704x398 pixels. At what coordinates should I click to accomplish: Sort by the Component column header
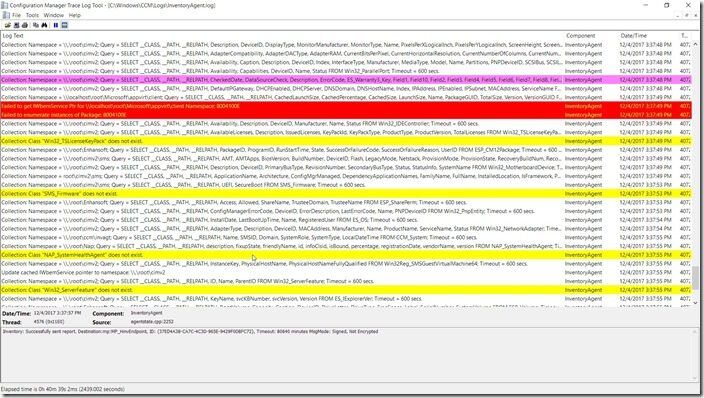coord(590,35)
